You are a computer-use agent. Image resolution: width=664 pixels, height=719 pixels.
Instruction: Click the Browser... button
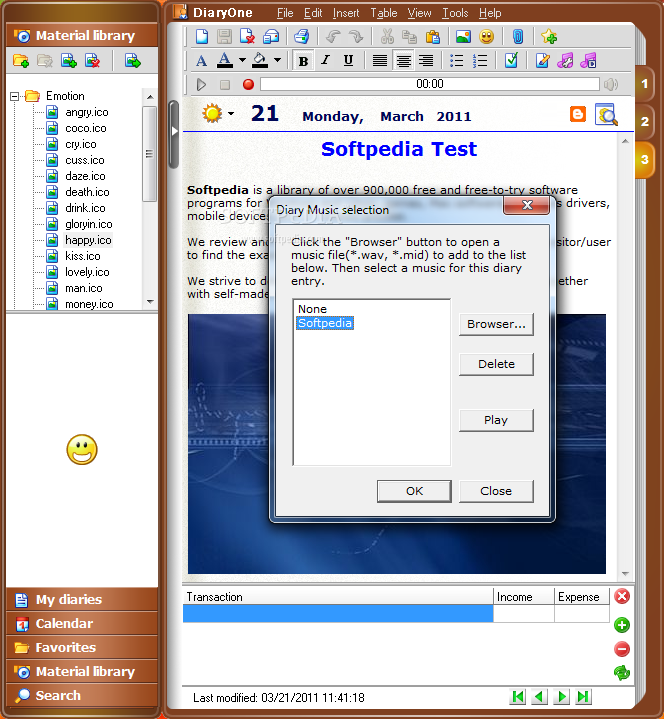496,324
